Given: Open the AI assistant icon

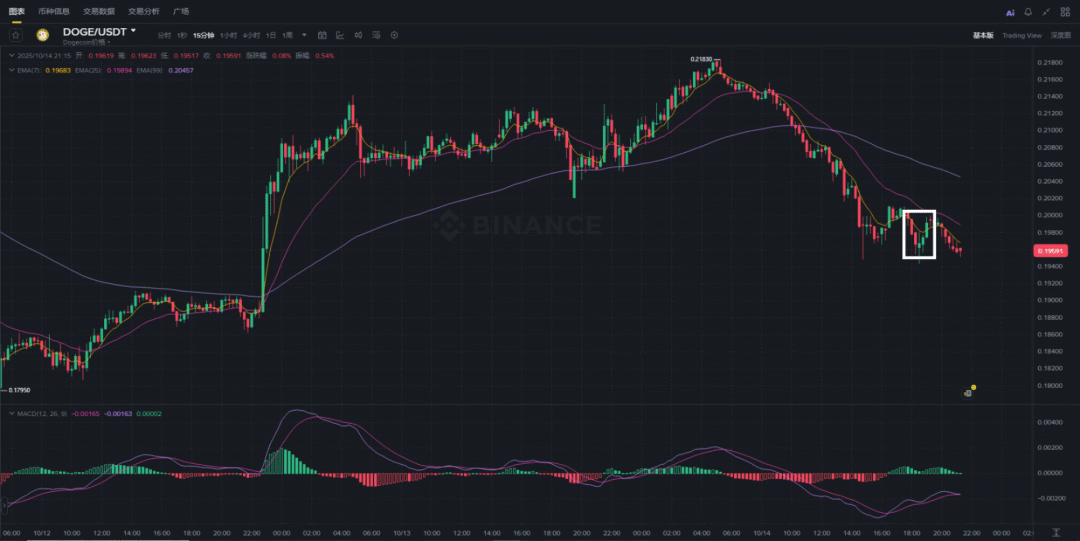Looking at the screenshot, I should click(x=1009, y=12).
